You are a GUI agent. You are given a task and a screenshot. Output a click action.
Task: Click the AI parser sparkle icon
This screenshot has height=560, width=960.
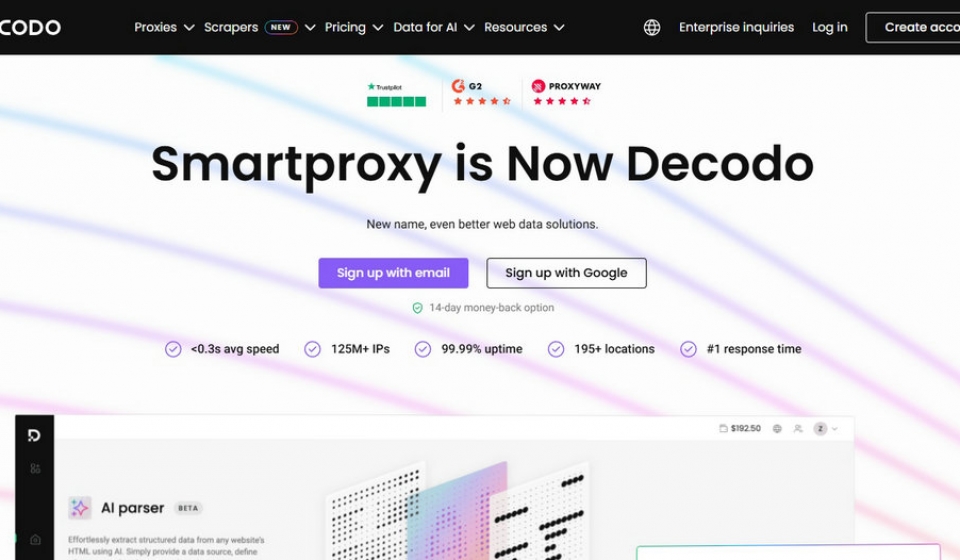pos(80,508)
